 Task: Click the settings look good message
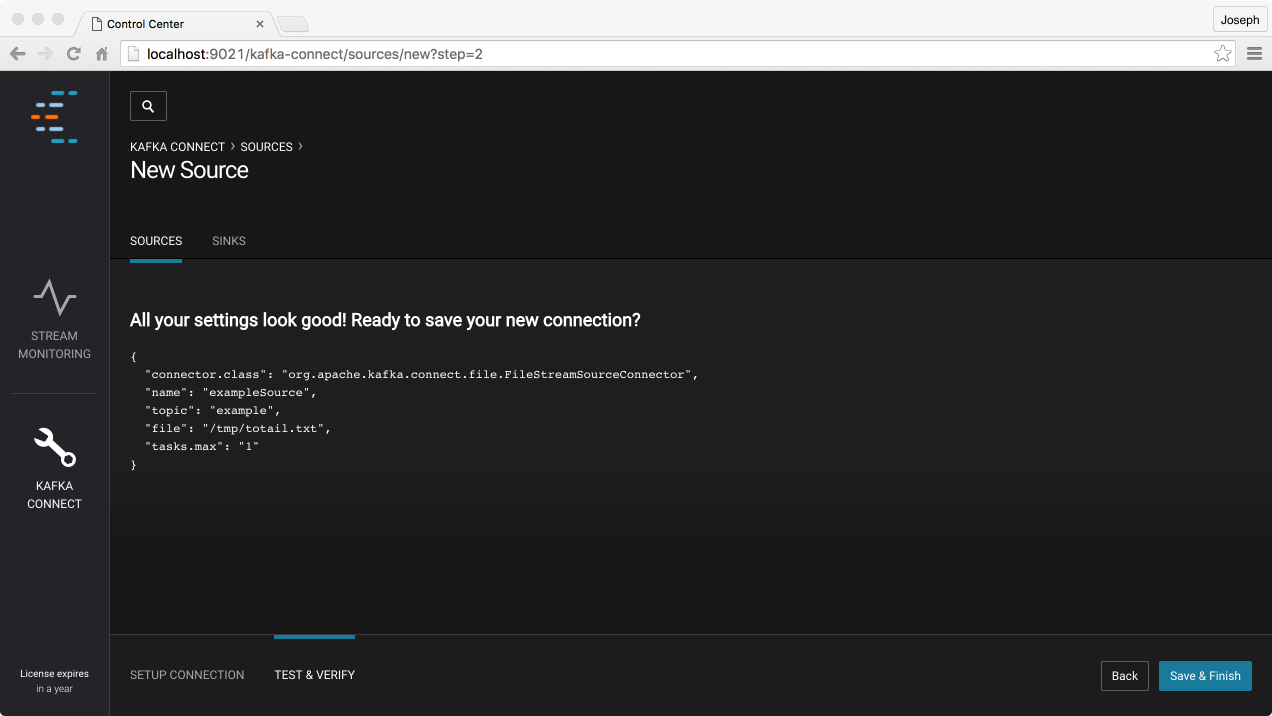pos(385,320)
